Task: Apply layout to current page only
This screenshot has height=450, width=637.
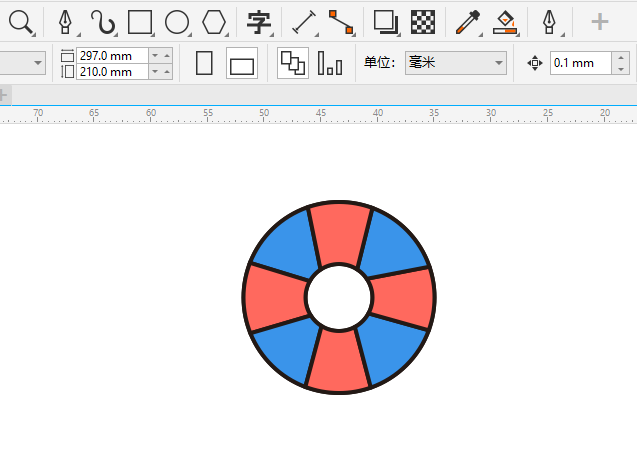Action: tap(330, 63)
